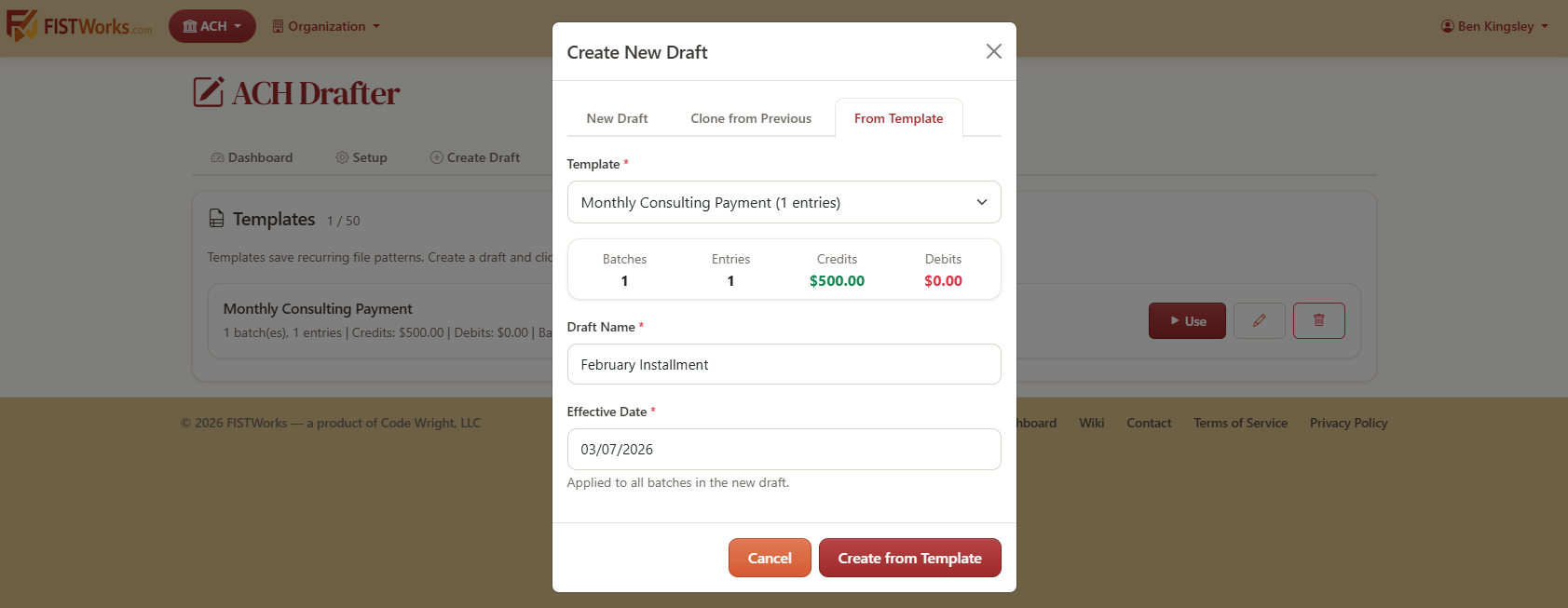The height and width of the screenshot is (608, 1568).
Task: Click the FISTWorks logo
Action: [79, 25]
